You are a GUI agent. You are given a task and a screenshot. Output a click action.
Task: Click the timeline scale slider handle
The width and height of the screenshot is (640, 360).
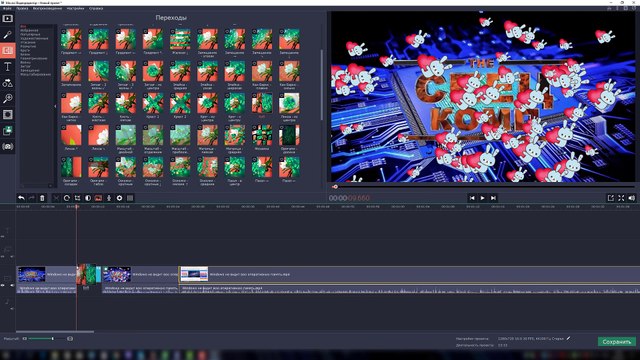[x=53, y=338]
